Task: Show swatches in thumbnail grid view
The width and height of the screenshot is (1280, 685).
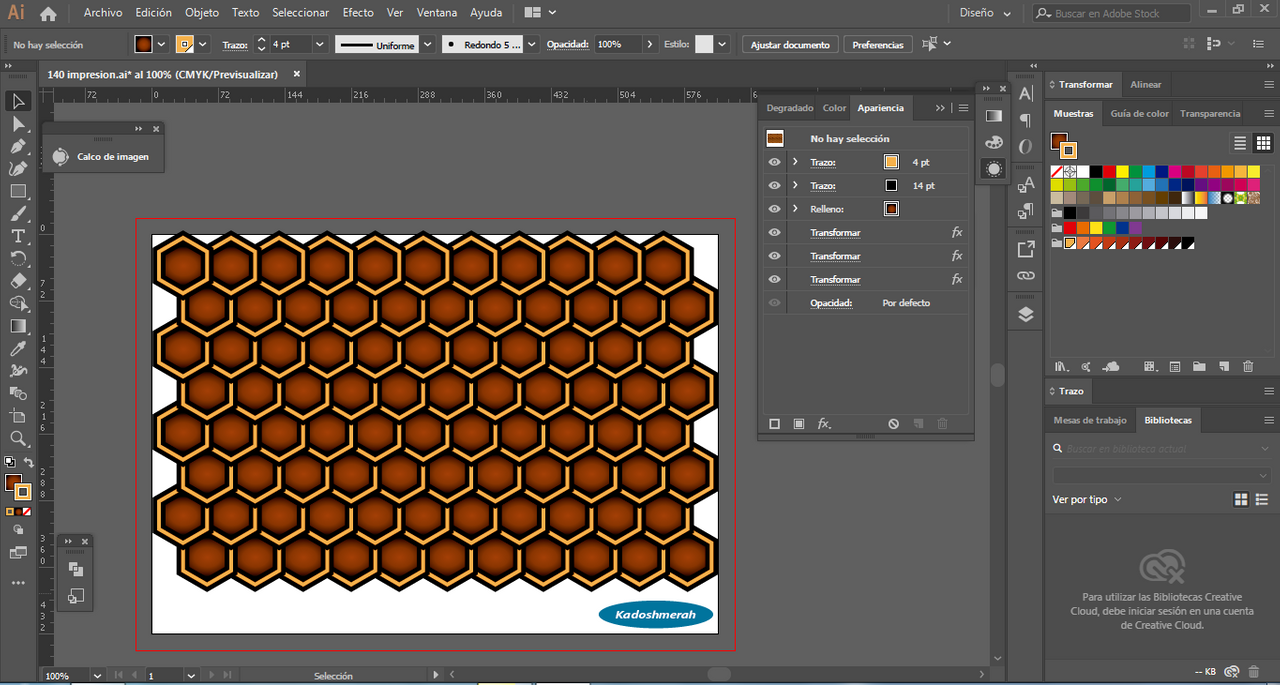Action: point(1264,143)
